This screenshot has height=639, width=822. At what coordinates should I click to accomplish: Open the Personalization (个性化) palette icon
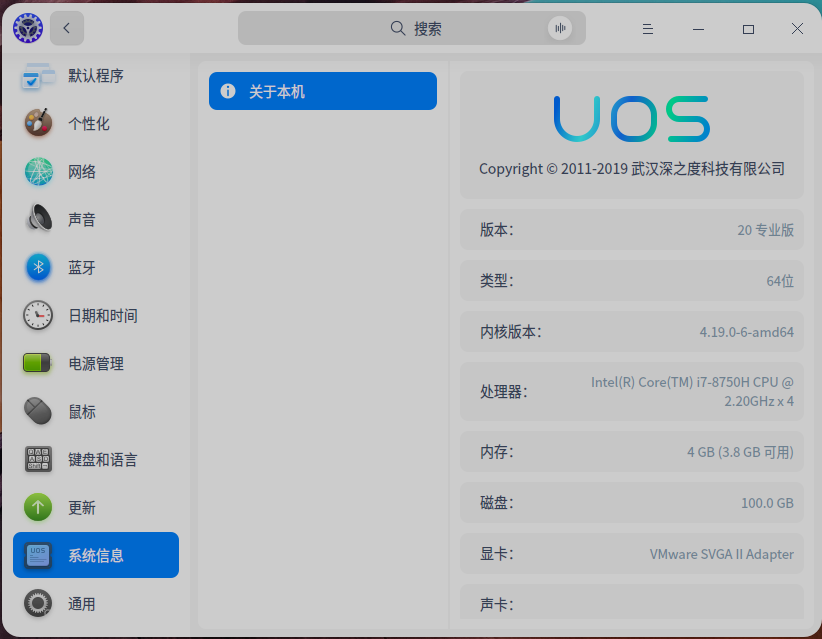click(38, 123)
